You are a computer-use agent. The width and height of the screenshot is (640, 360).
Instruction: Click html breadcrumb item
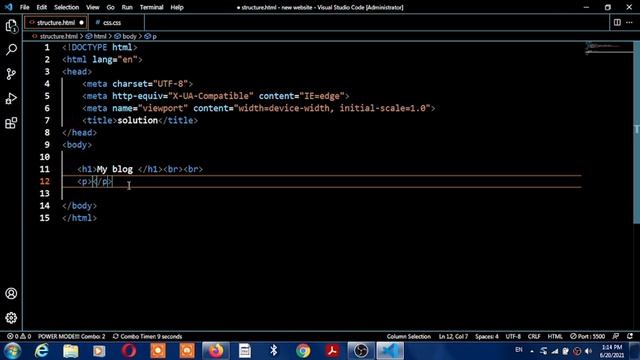pyautogui.click(x=100, y=36)
